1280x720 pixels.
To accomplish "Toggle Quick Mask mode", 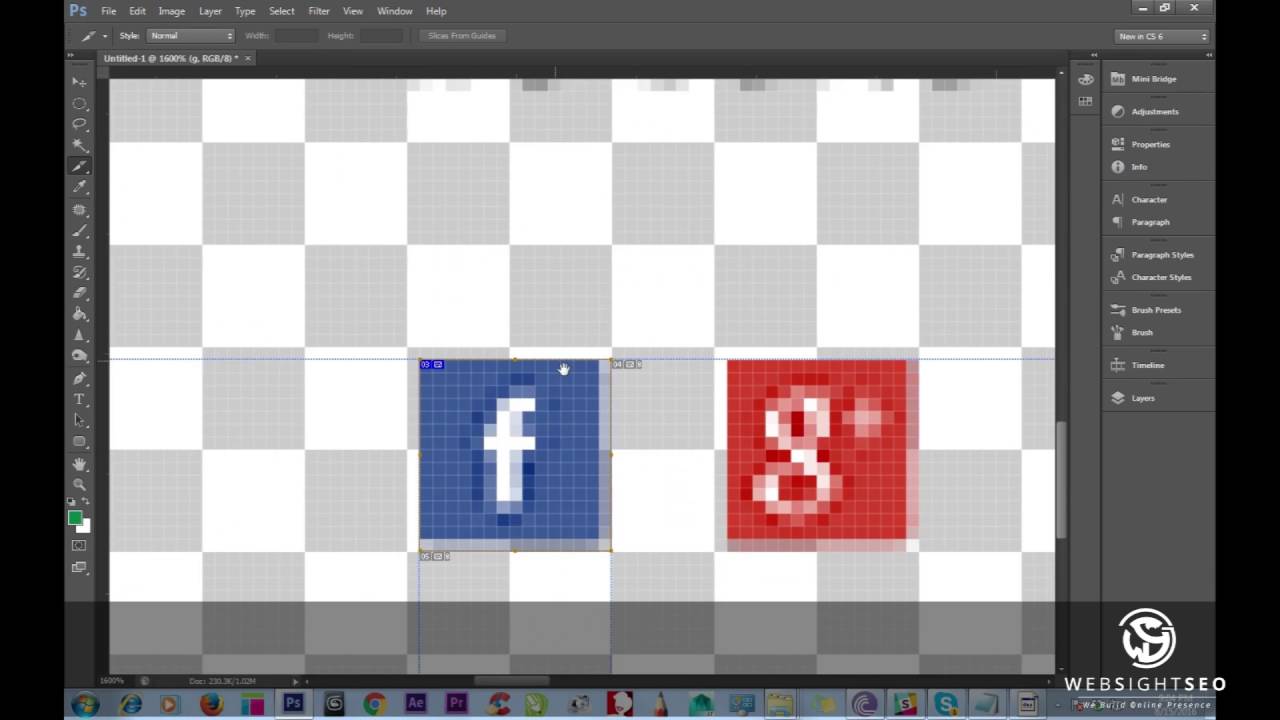I will tap(79, 546).
